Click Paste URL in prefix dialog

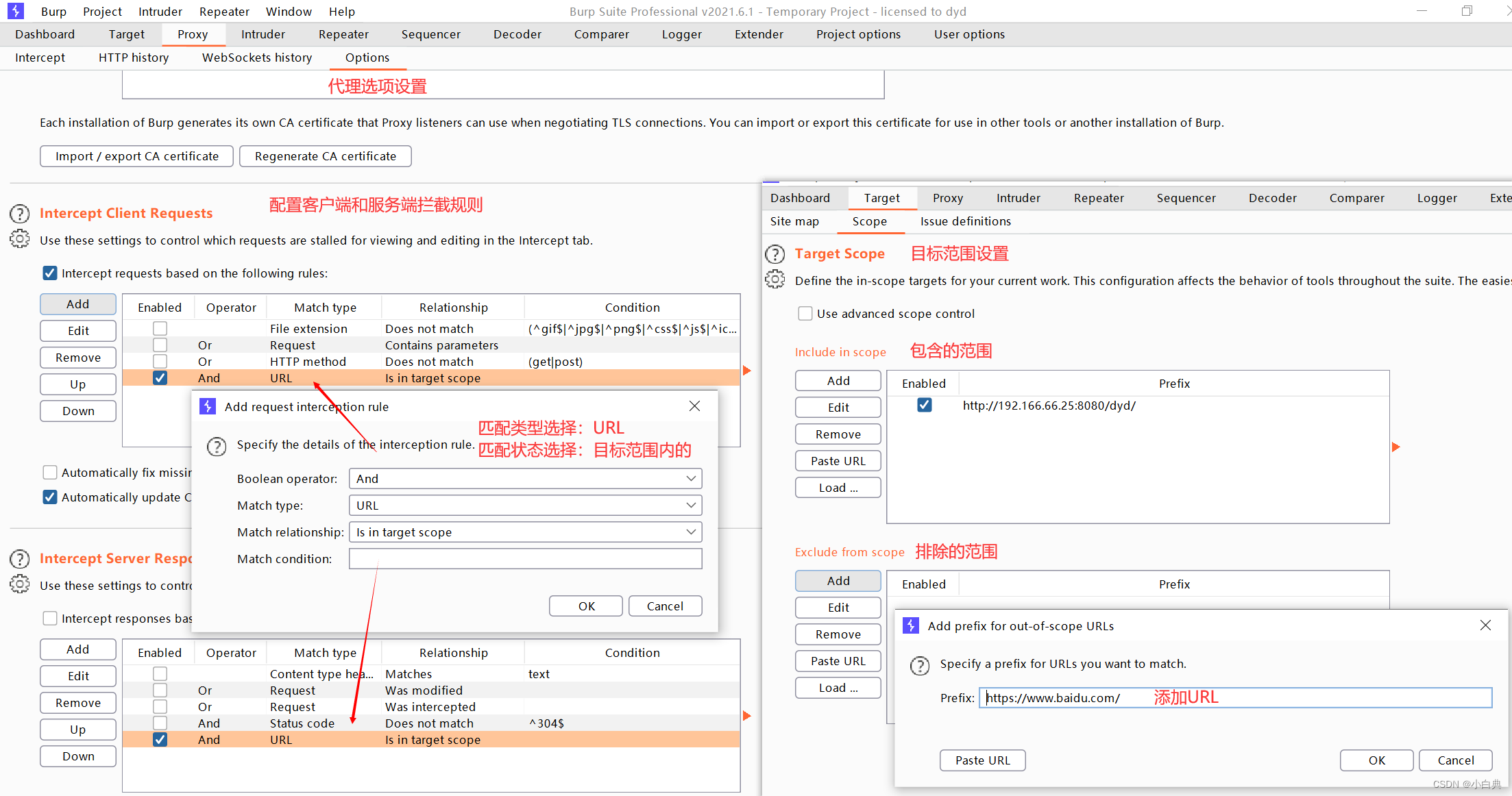[x=982, y=760]
